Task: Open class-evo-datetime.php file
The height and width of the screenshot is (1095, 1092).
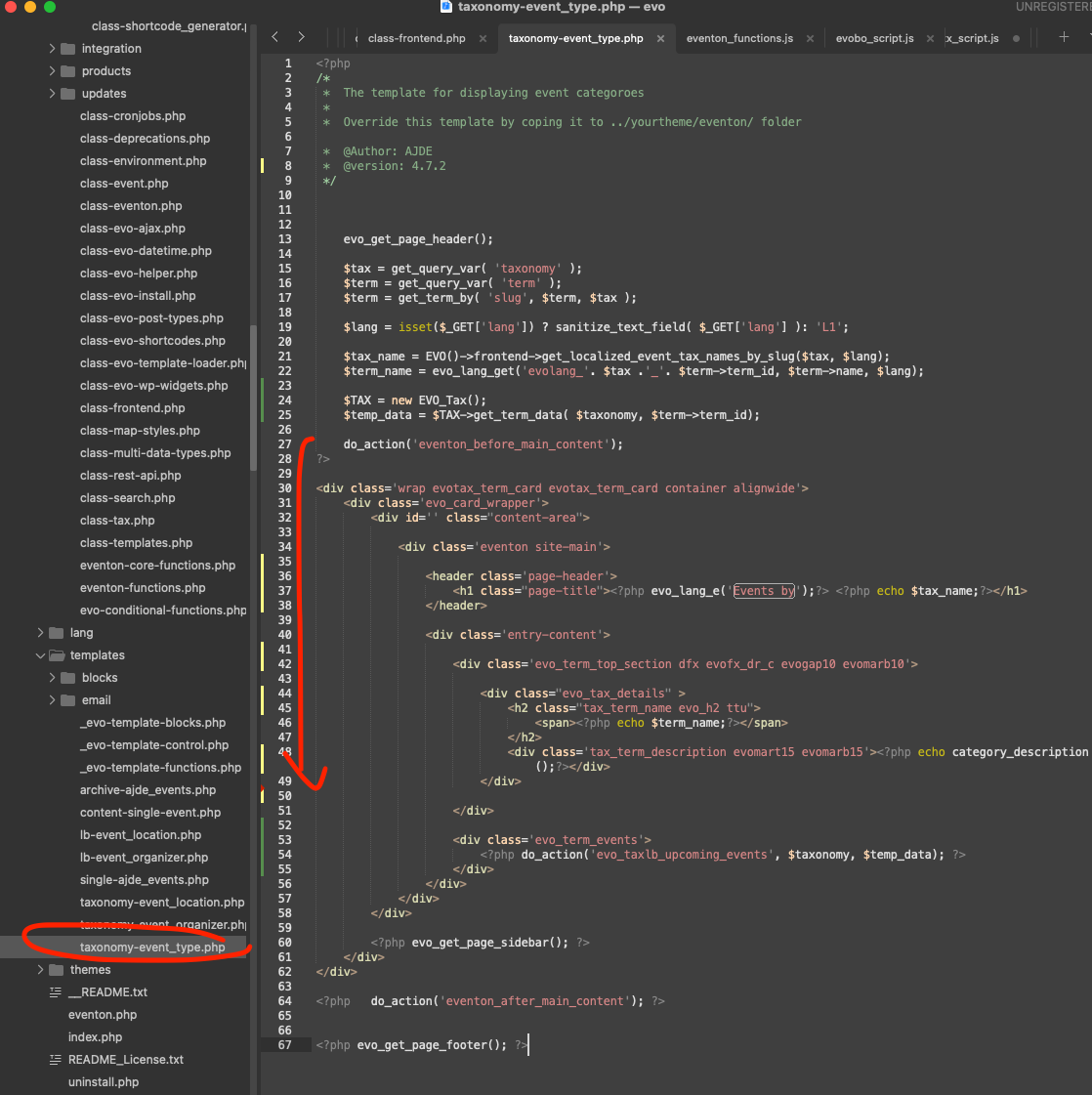Action: pos(146,251)
